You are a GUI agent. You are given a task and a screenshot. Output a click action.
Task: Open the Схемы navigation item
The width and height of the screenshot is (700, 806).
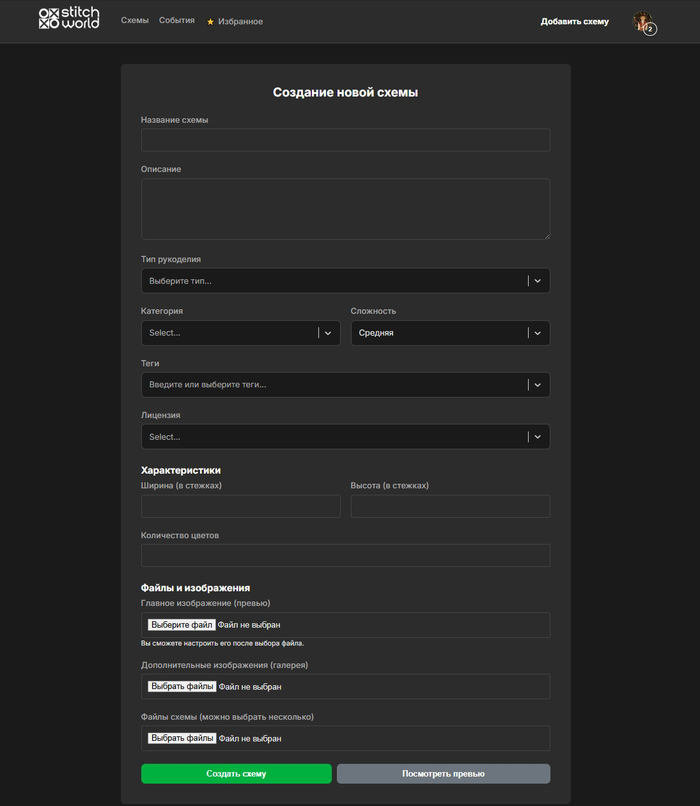point(135,21)
